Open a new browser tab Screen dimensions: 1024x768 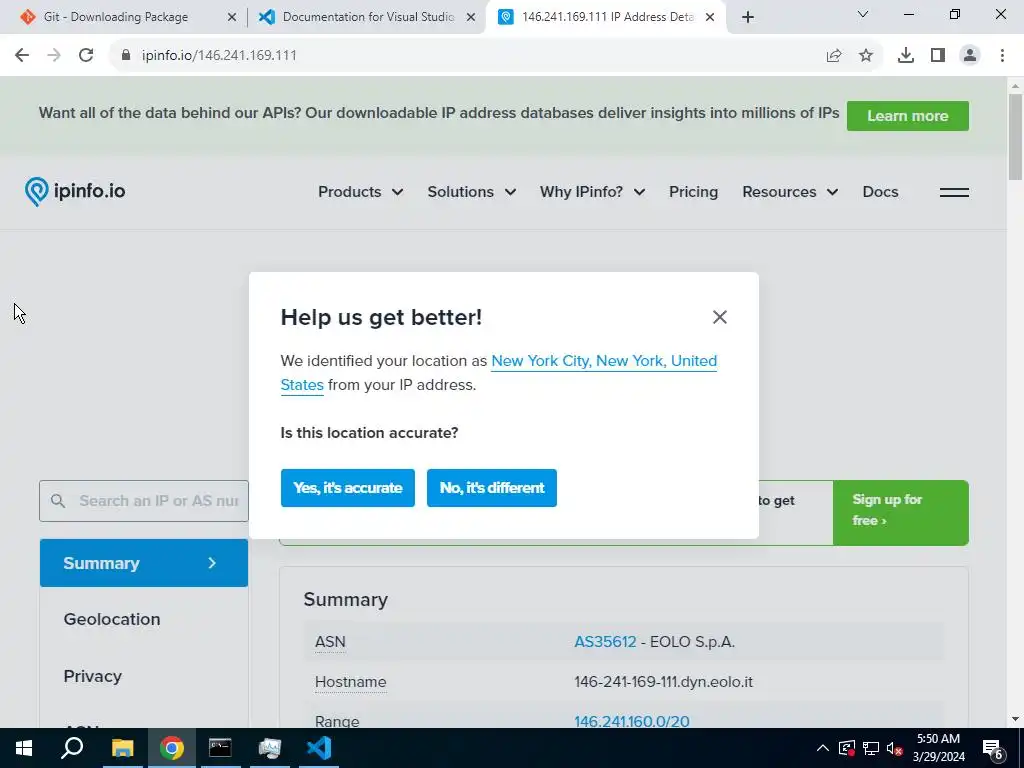click(748, 17)
